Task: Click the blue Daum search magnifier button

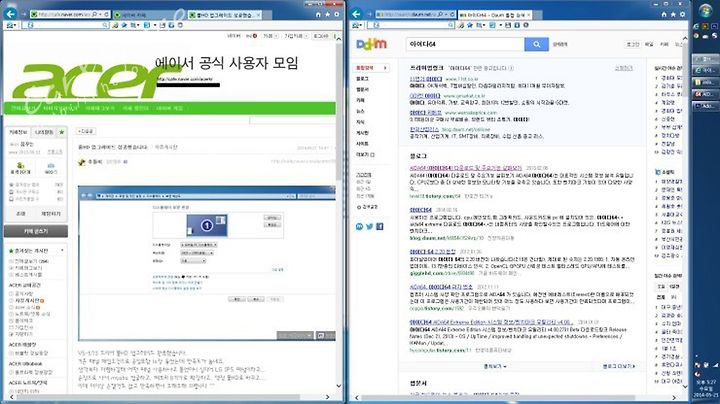Action: click(x=536, y=44)
